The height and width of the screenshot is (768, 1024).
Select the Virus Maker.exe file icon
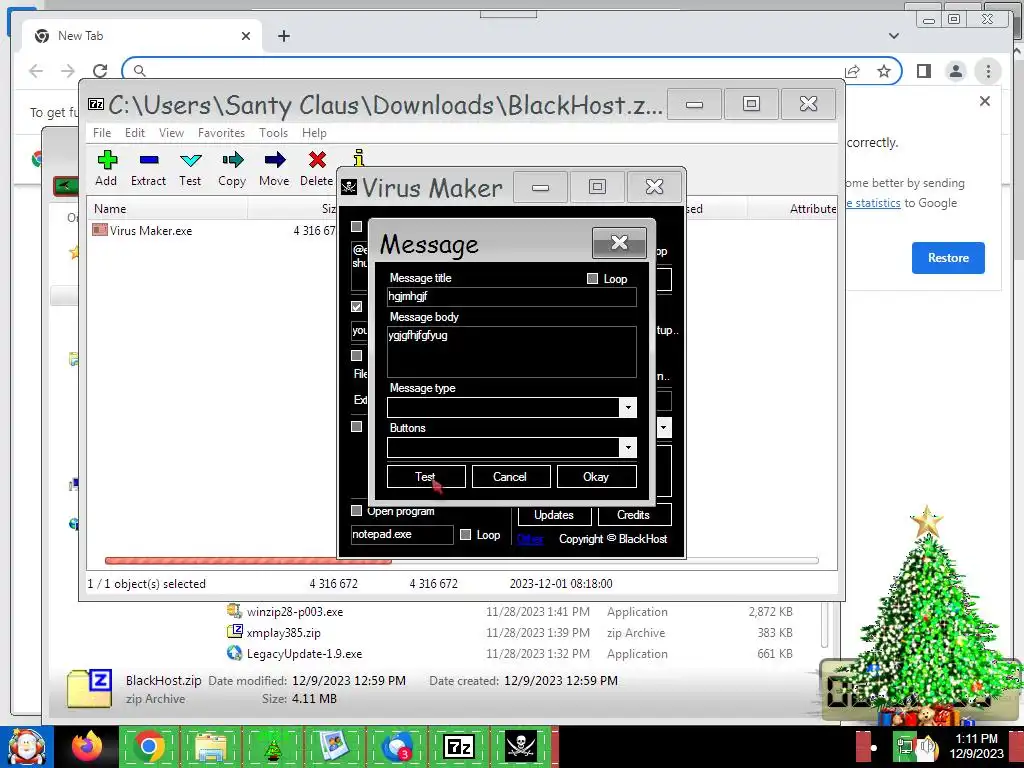pyautogui.click(x=99, y=230)
